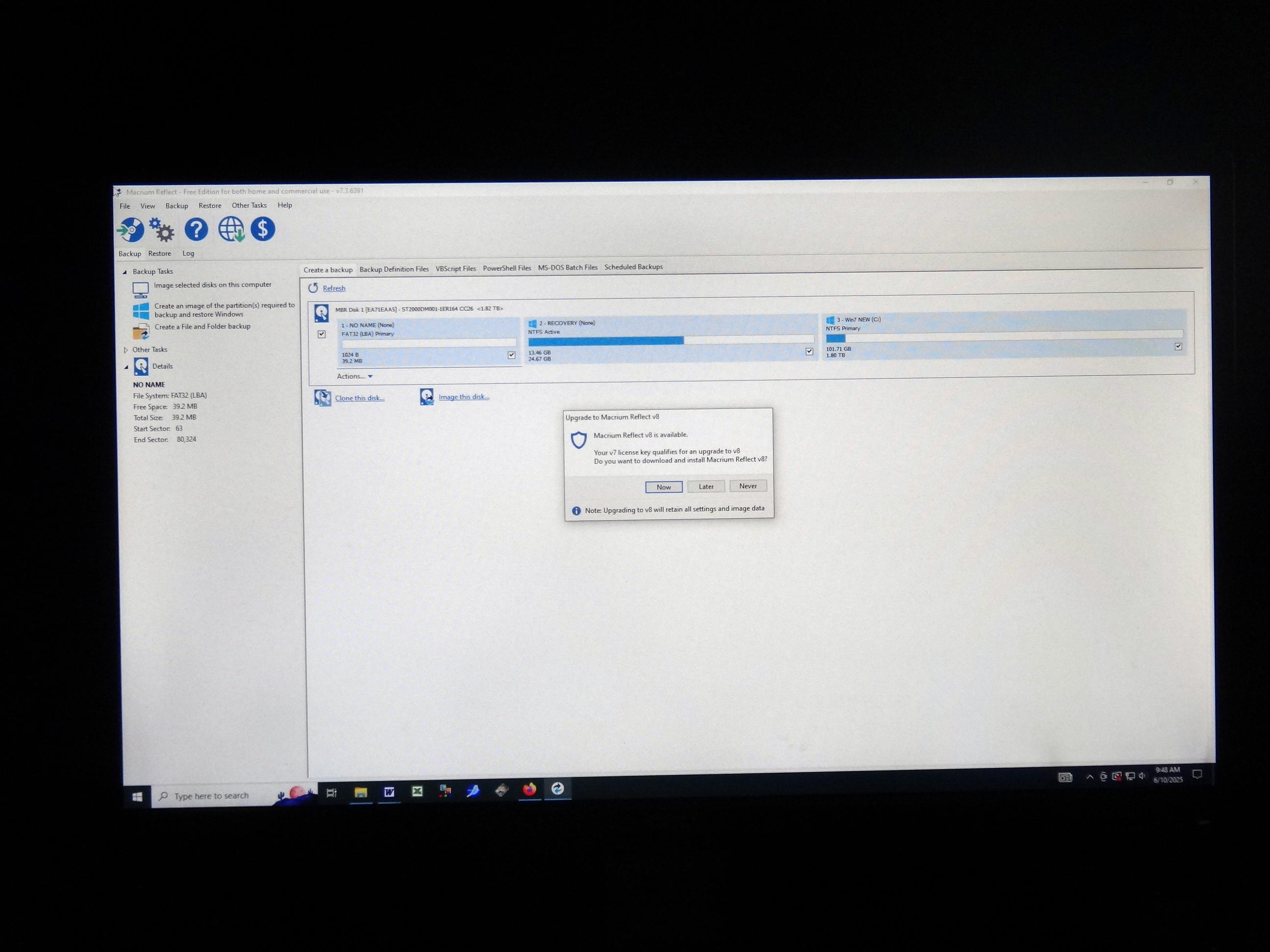1270x952 pixels.
Task: Click the shield icon in upgrade dialog
Action: pos(579,440)
